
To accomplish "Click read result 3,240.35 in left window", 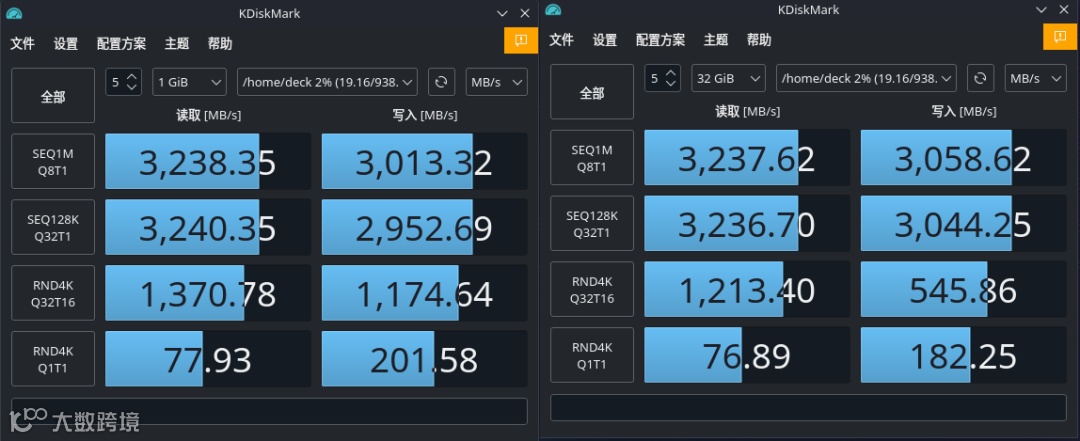I will click(x=208, y=227).
